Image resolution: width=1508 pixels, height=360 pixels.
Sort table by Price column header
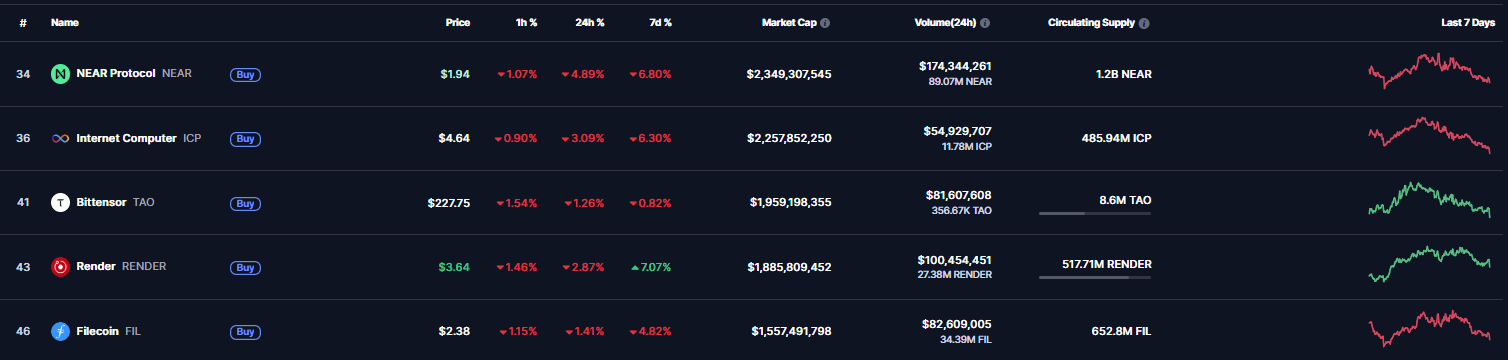pyautogui.click(x=458, y=22)
